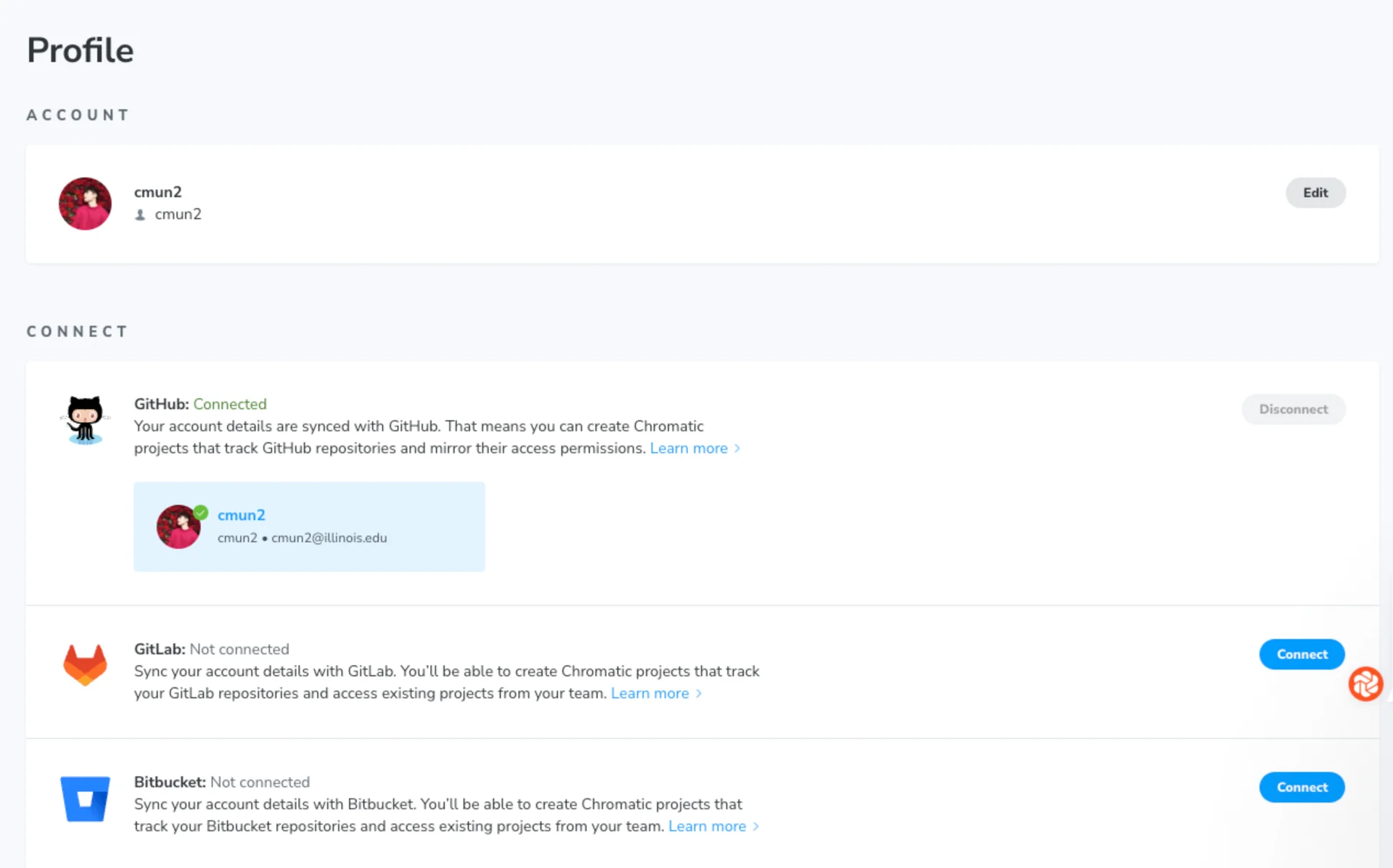
Task: Click the GitHub linked account avatar
Action: coord(178,527)
